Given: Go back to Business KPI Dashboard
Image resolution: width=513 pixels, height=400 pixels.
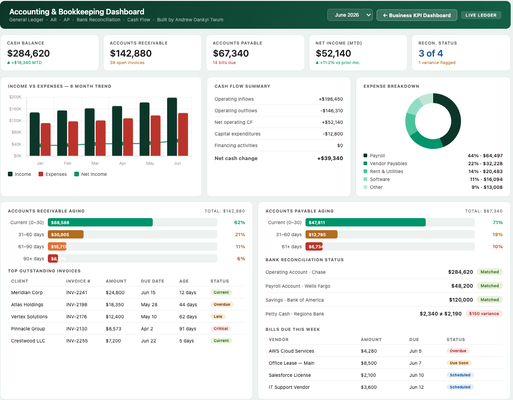Looking at the screenshot, I should pyautogui.click(x=417, y=15).
